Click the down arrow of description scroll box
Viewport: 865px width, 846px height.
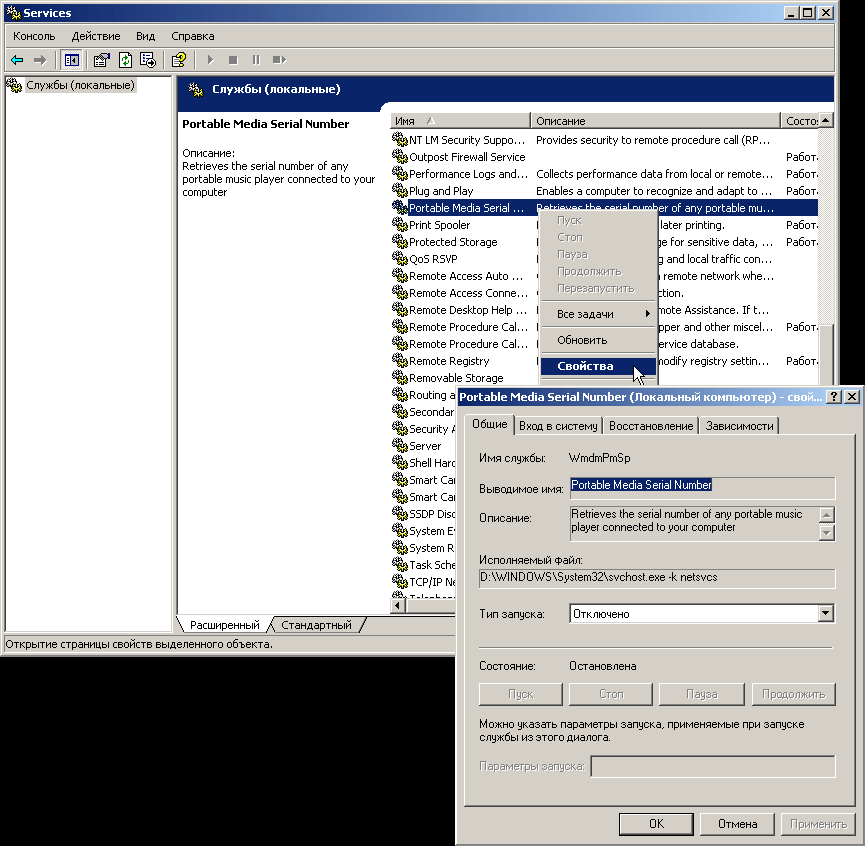click(826, 533)
